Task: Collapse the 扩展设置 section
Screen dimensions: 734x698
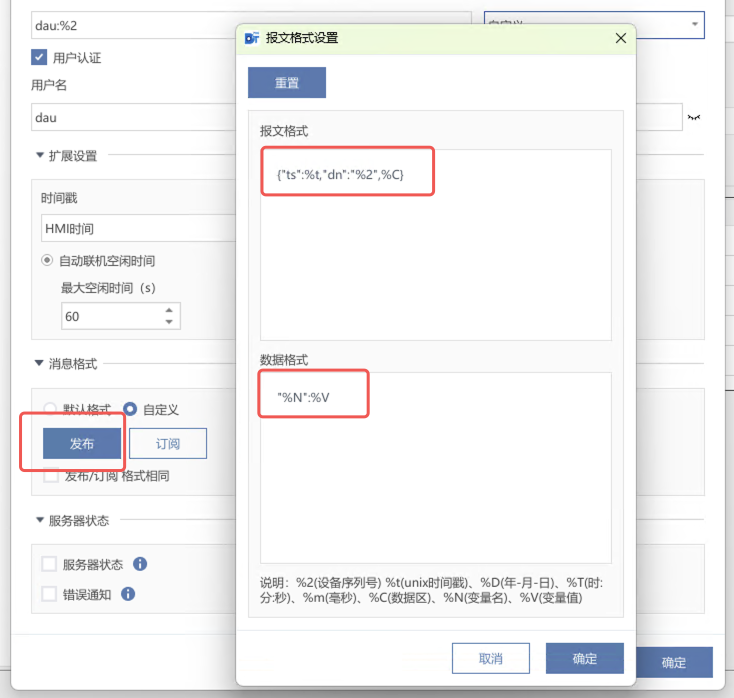Action: [39, 156]
